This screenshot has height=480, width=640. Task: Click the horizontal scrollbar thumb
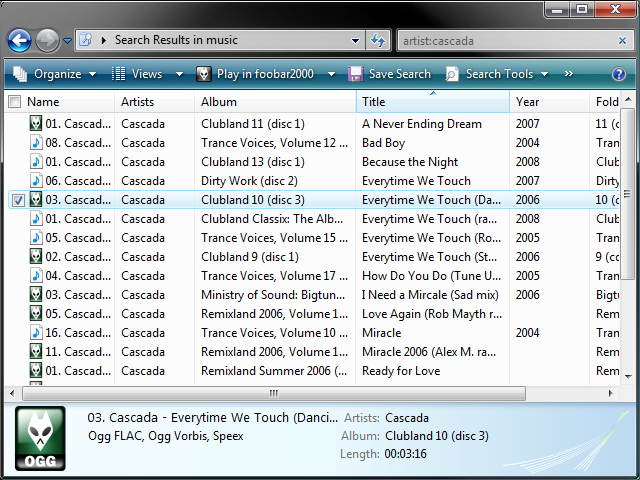click(274, 393)
